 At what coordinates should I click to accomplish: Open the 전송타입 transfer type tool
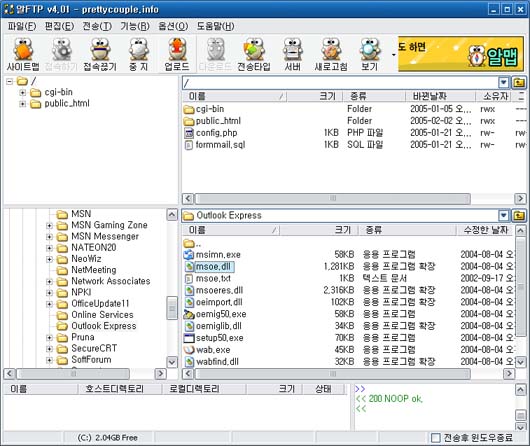(254, 54)
